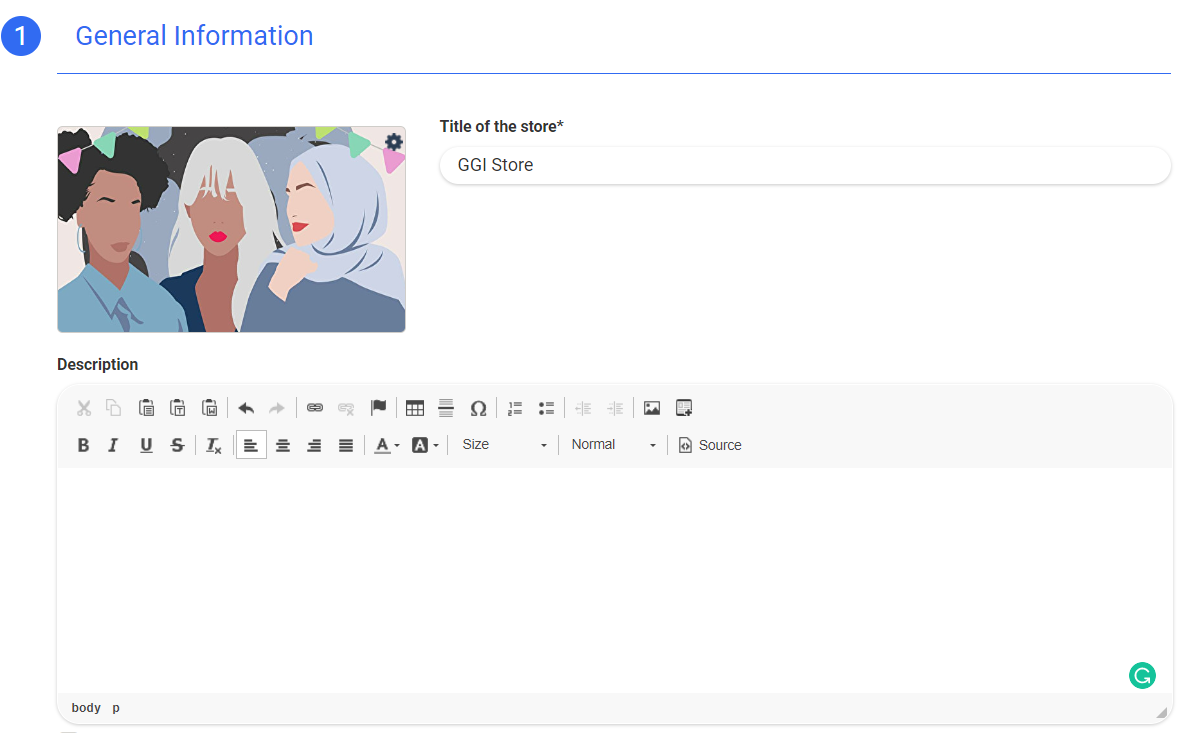Open the font Size dropdown
The width and height of the screenshot is (1180, 733).
click(505, 445)
